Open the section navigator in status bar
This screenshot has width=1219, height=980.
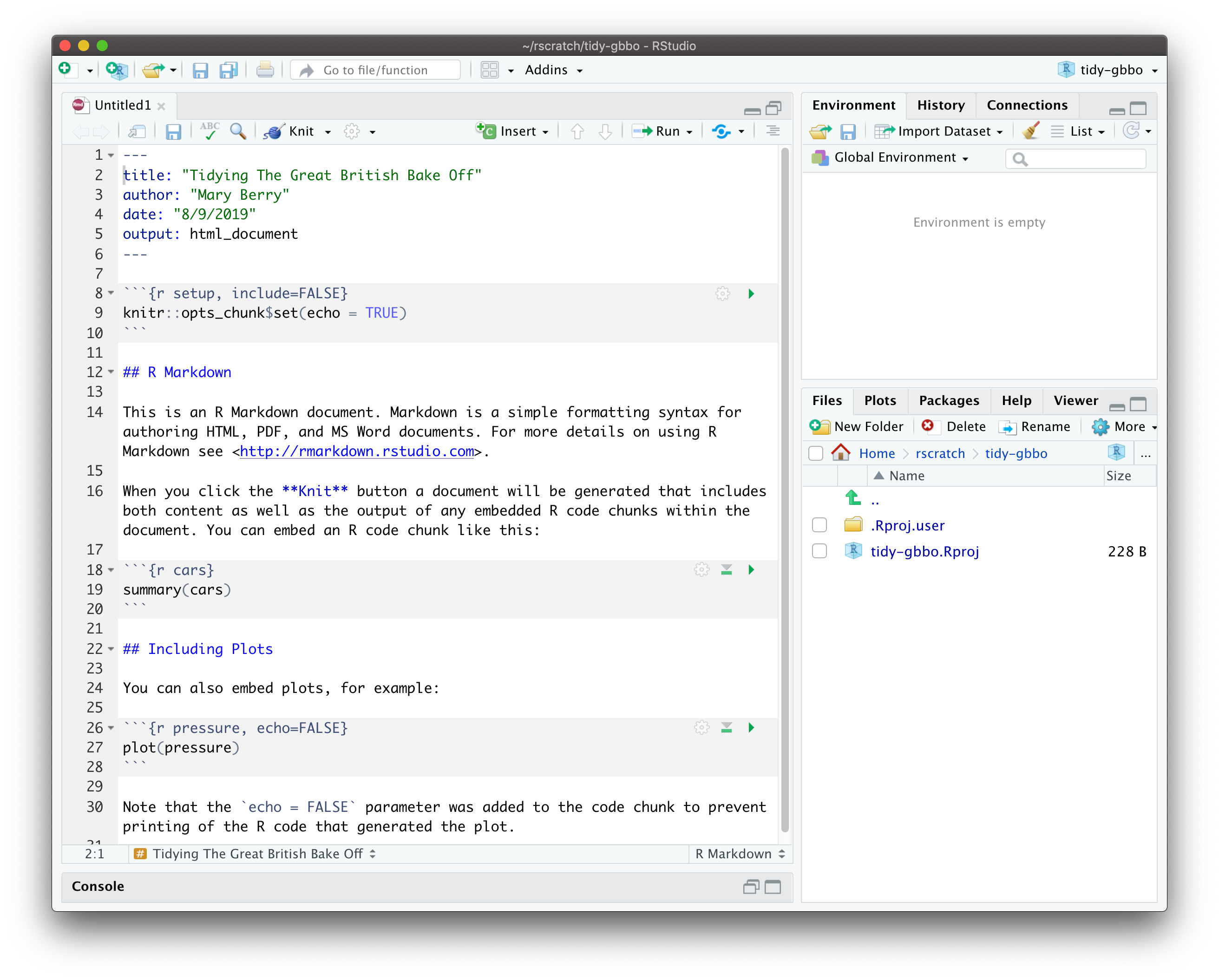pyautogui.click(x=256, y=853)
